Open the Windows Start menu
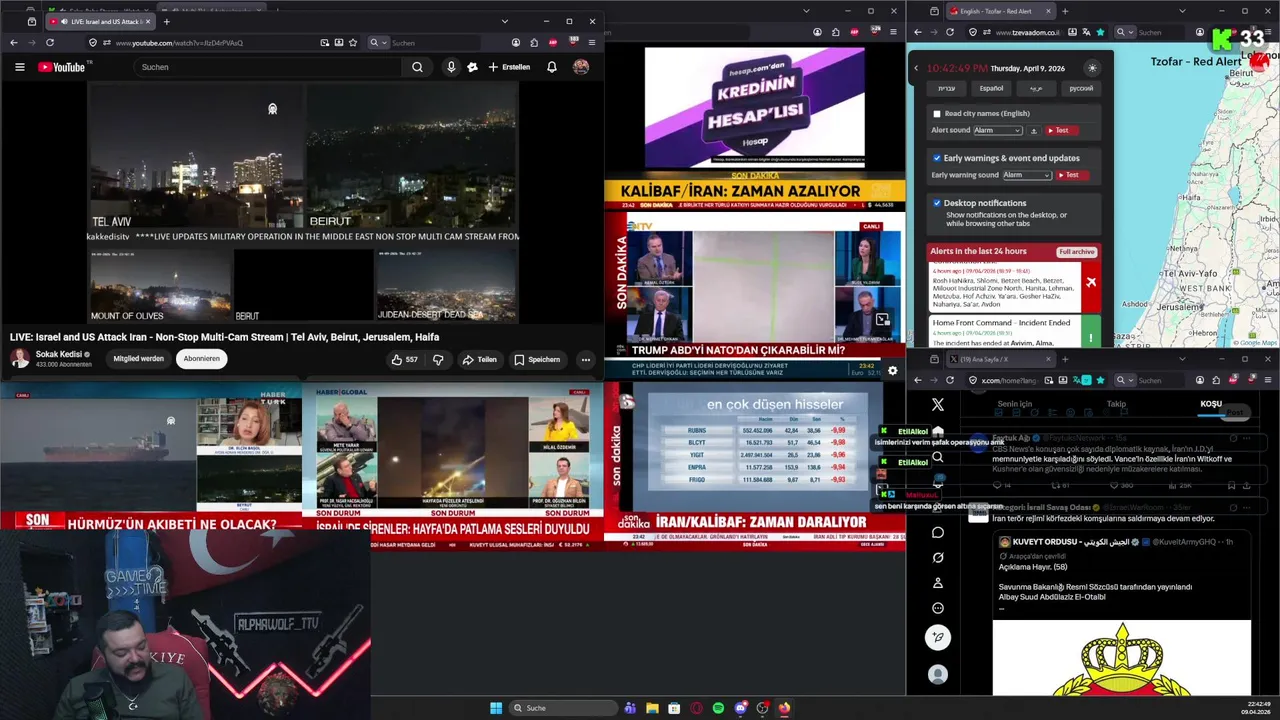 496,708
